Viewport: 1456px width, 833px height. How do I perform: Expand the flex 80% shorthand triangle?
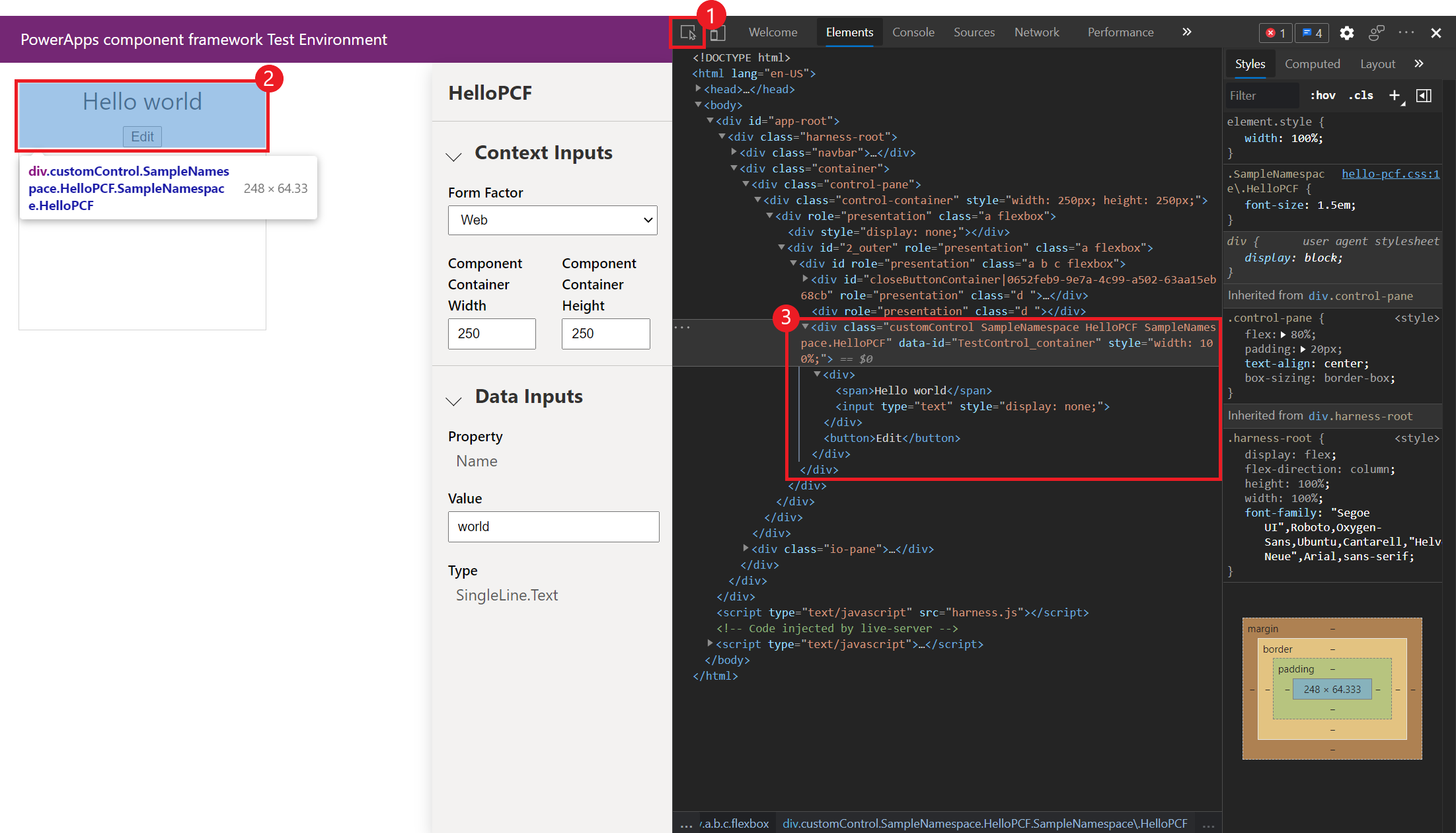1284,334
